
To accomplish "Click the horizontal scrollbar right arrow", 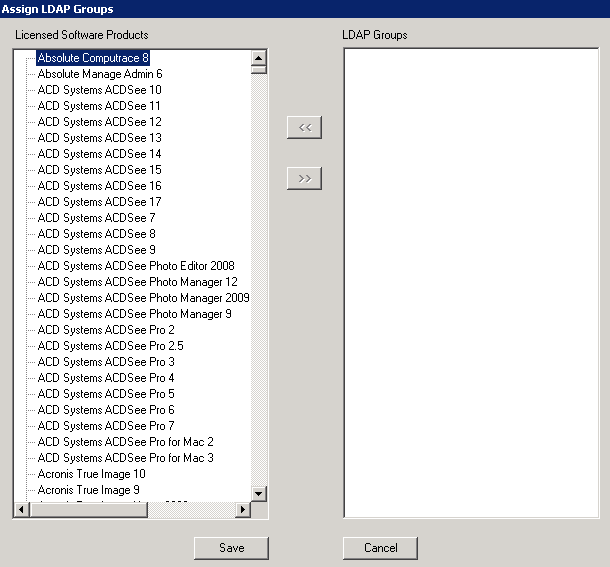I will 243,509.
